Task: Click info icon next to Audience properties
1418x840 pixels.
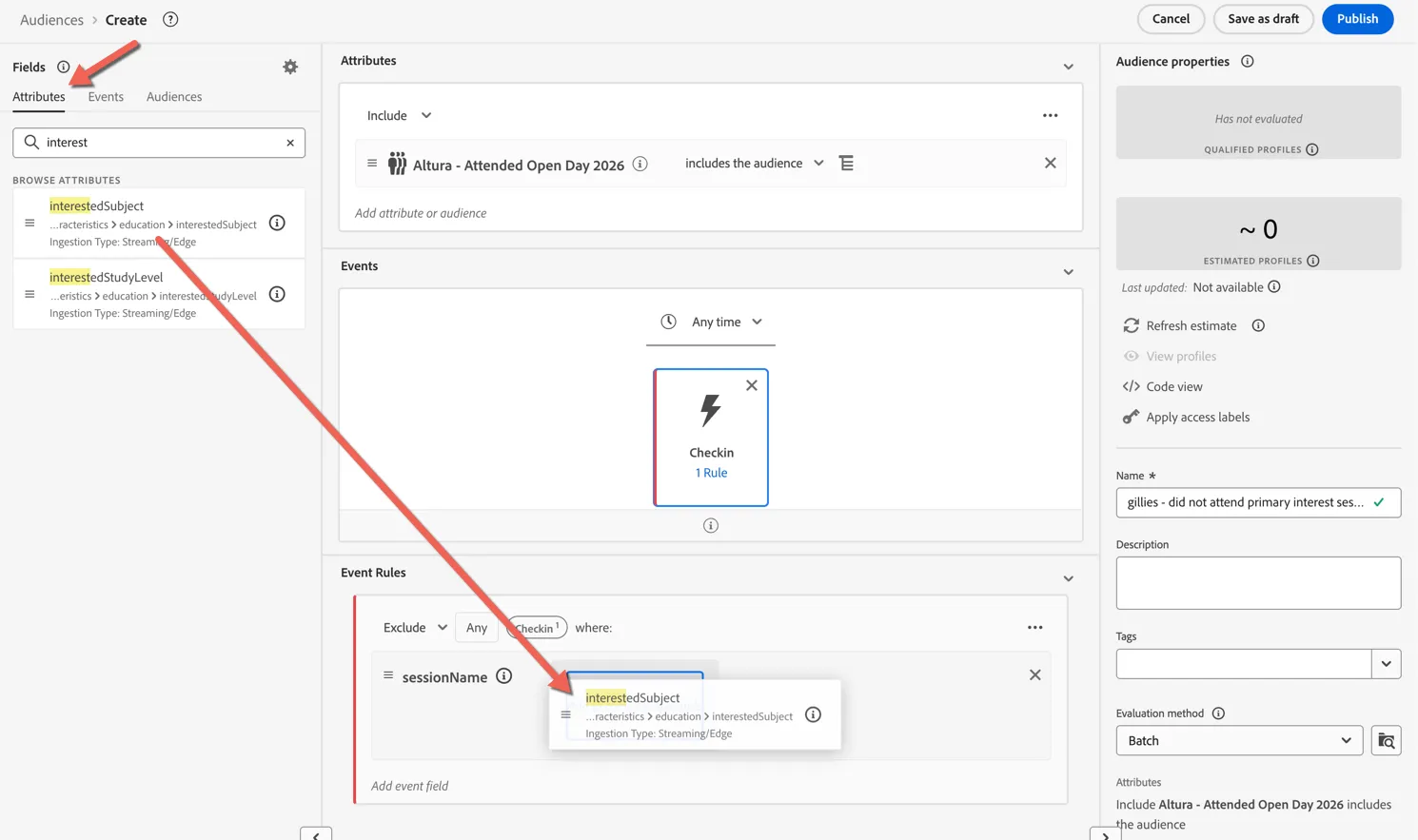Action: click(x=1248, y=61)
